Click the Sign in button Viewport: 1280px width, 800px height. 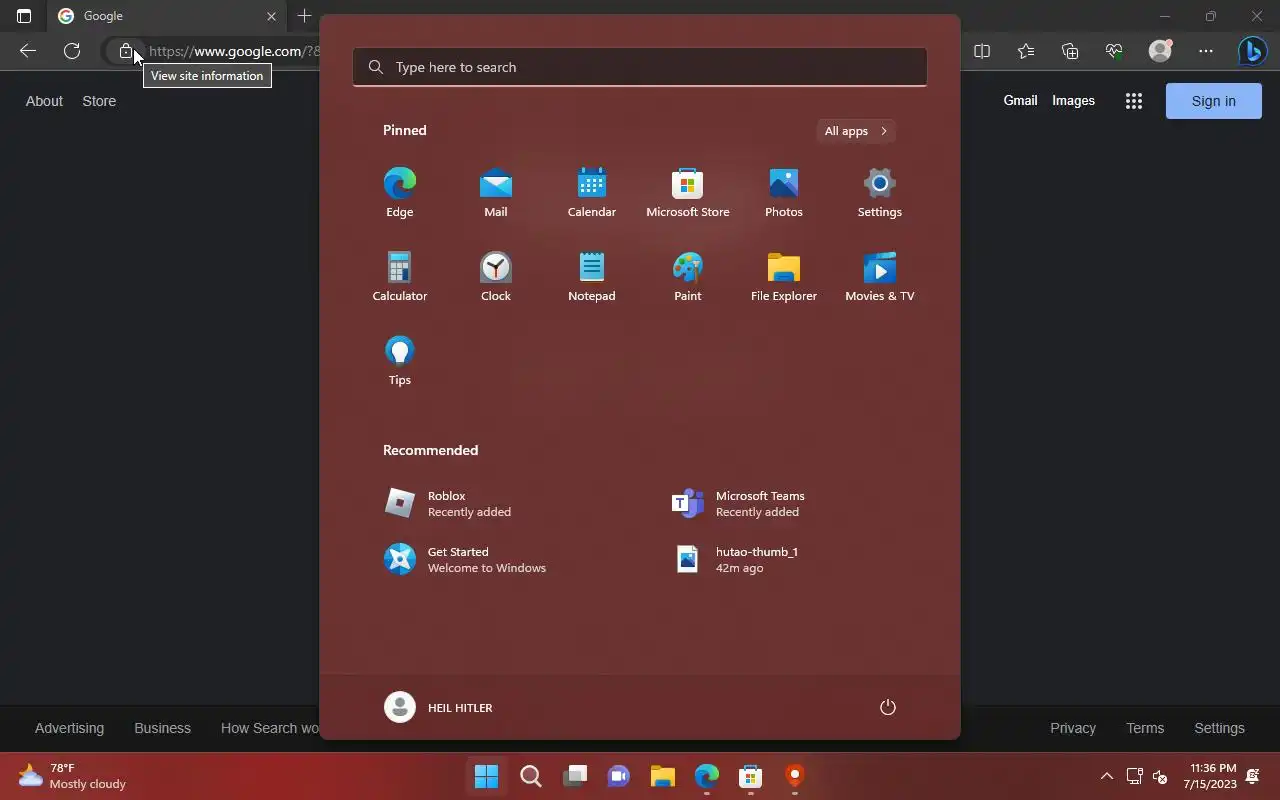coord(1213,101)
